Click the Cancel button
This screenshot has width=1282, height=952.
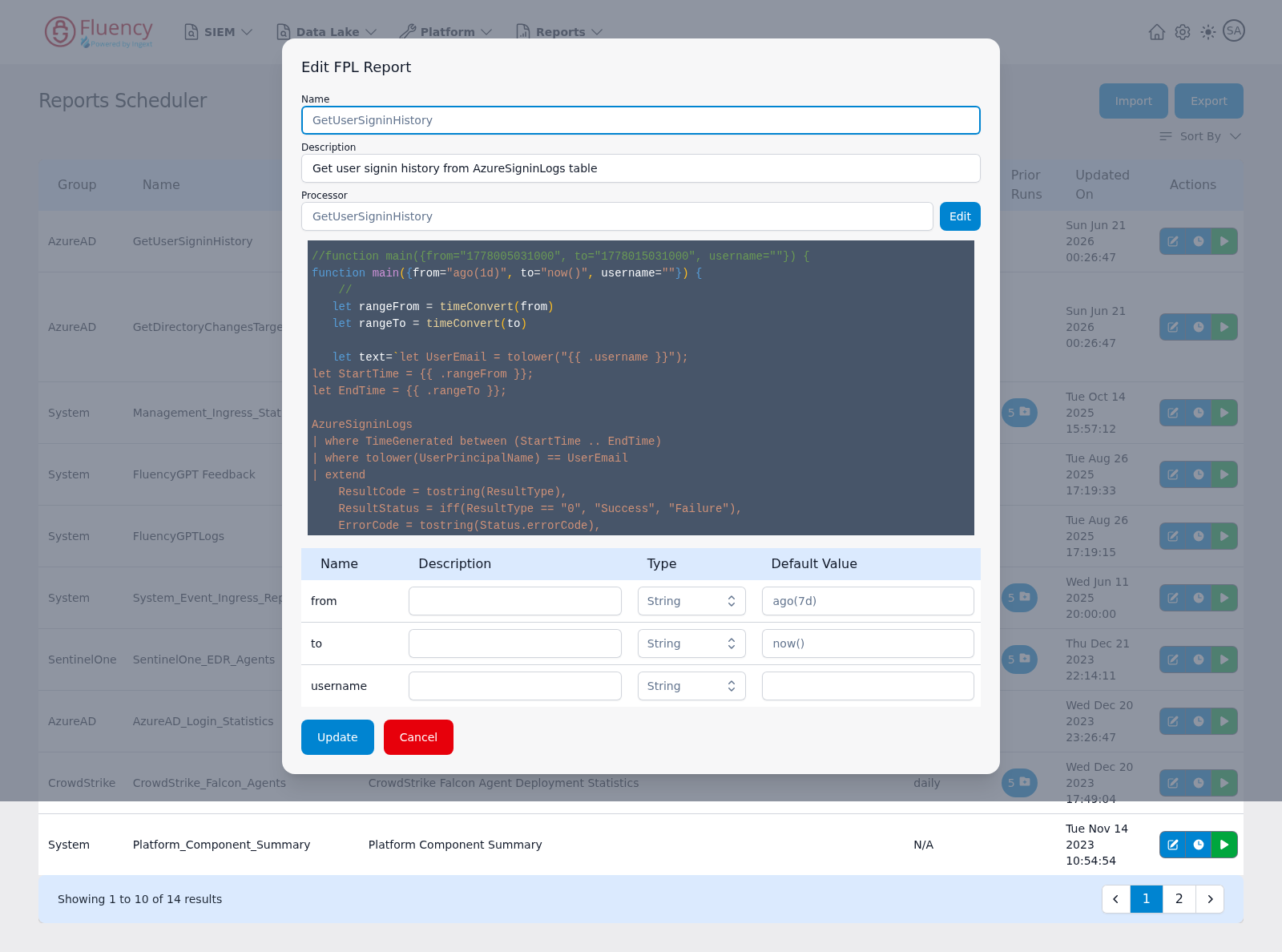tap(418, 737)
